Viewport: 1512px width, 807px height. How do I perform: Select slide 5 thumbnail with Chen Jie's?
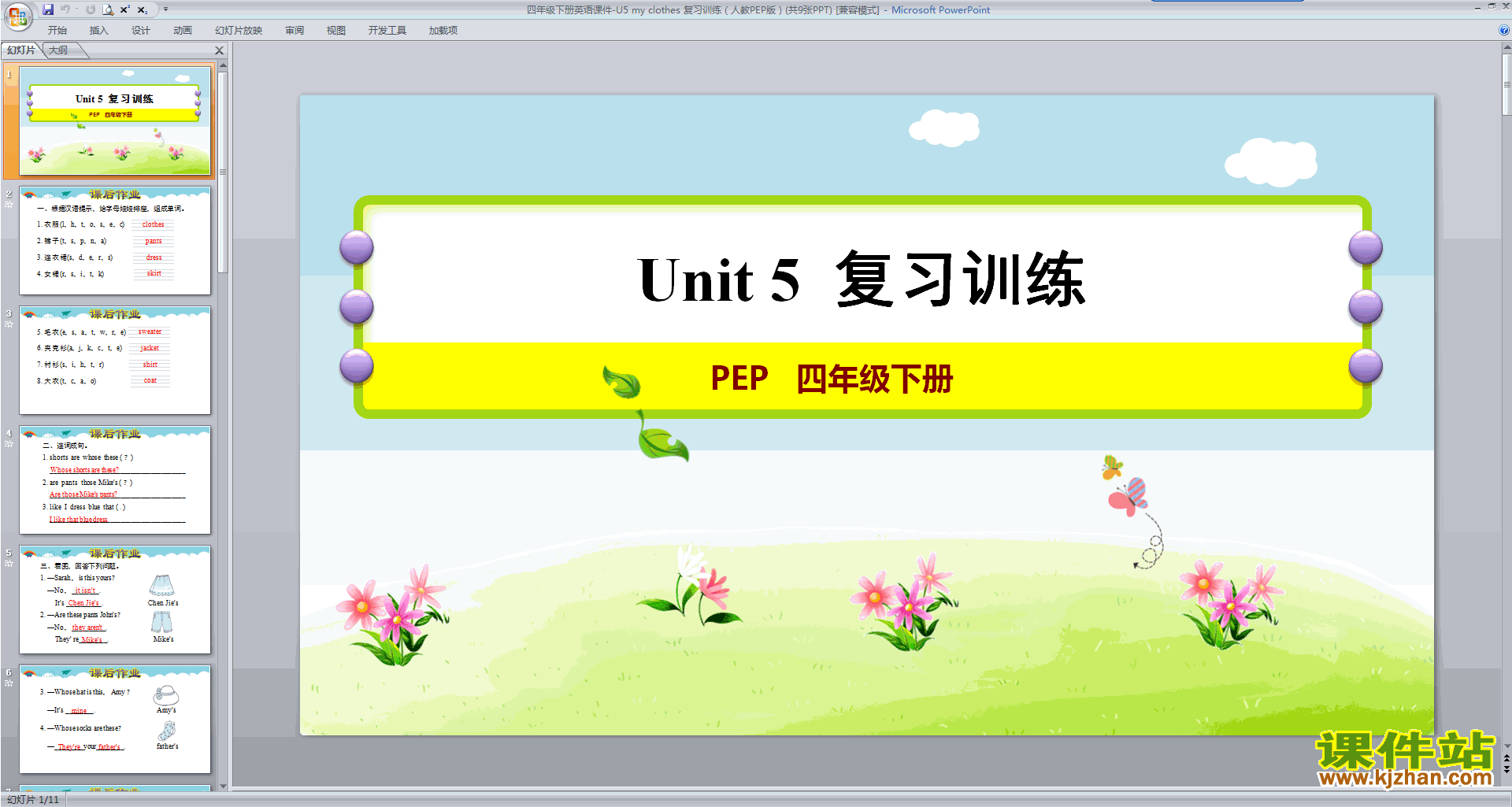click(x=115, y=599)
